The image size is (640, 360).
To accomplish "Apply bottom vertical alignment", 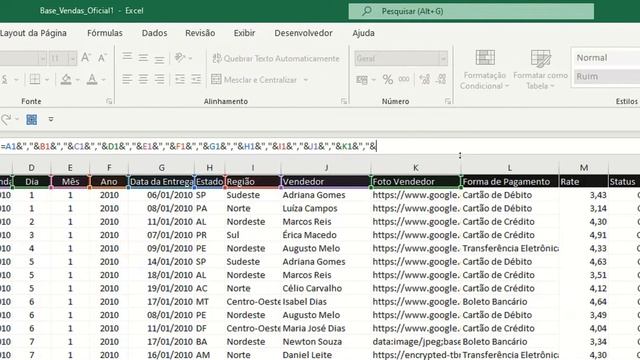I will (159, 60).
